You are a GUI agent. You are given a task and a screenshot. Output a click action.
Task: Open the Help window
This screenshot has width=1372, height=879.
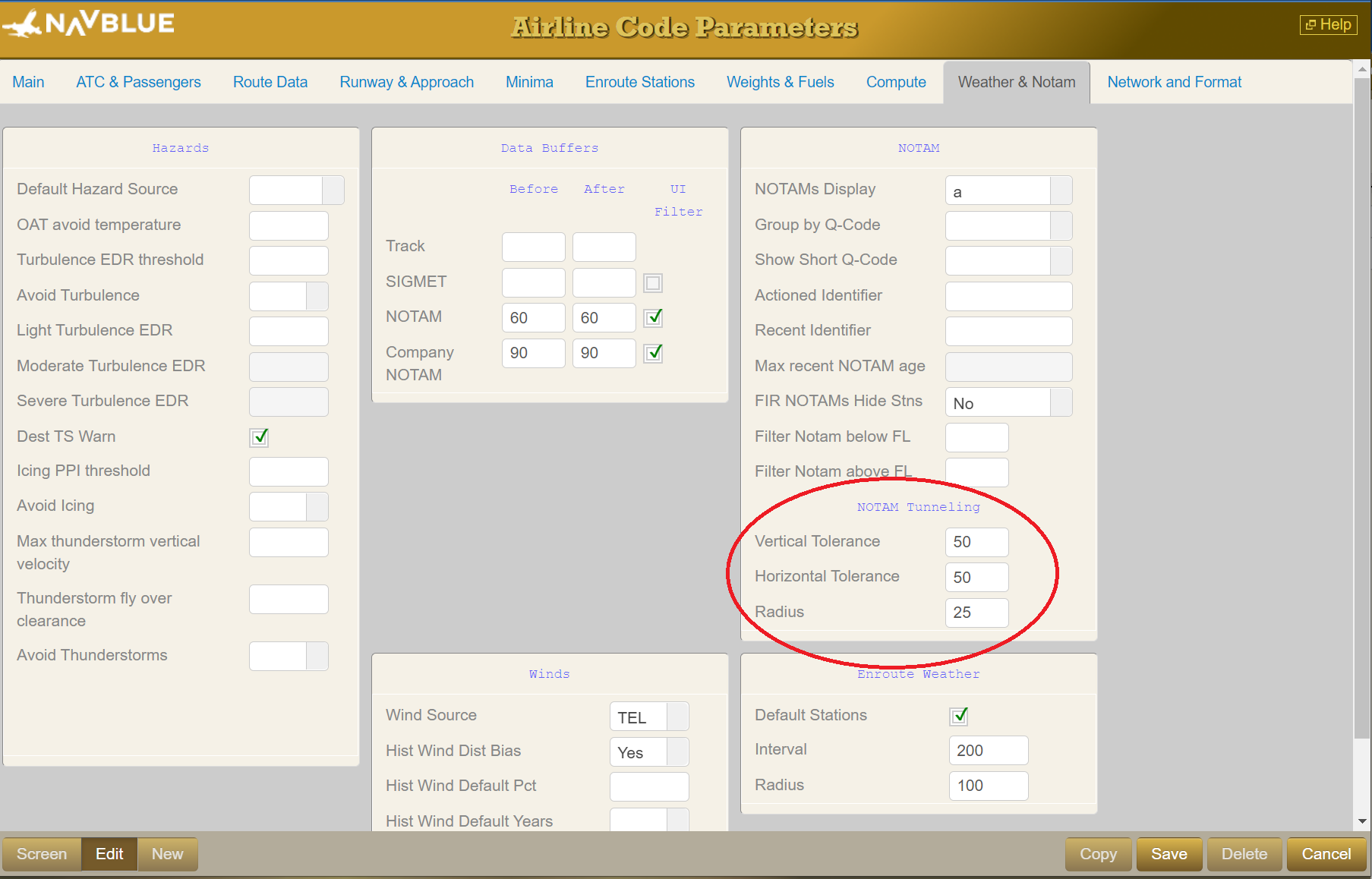[x=1327, y=24]
